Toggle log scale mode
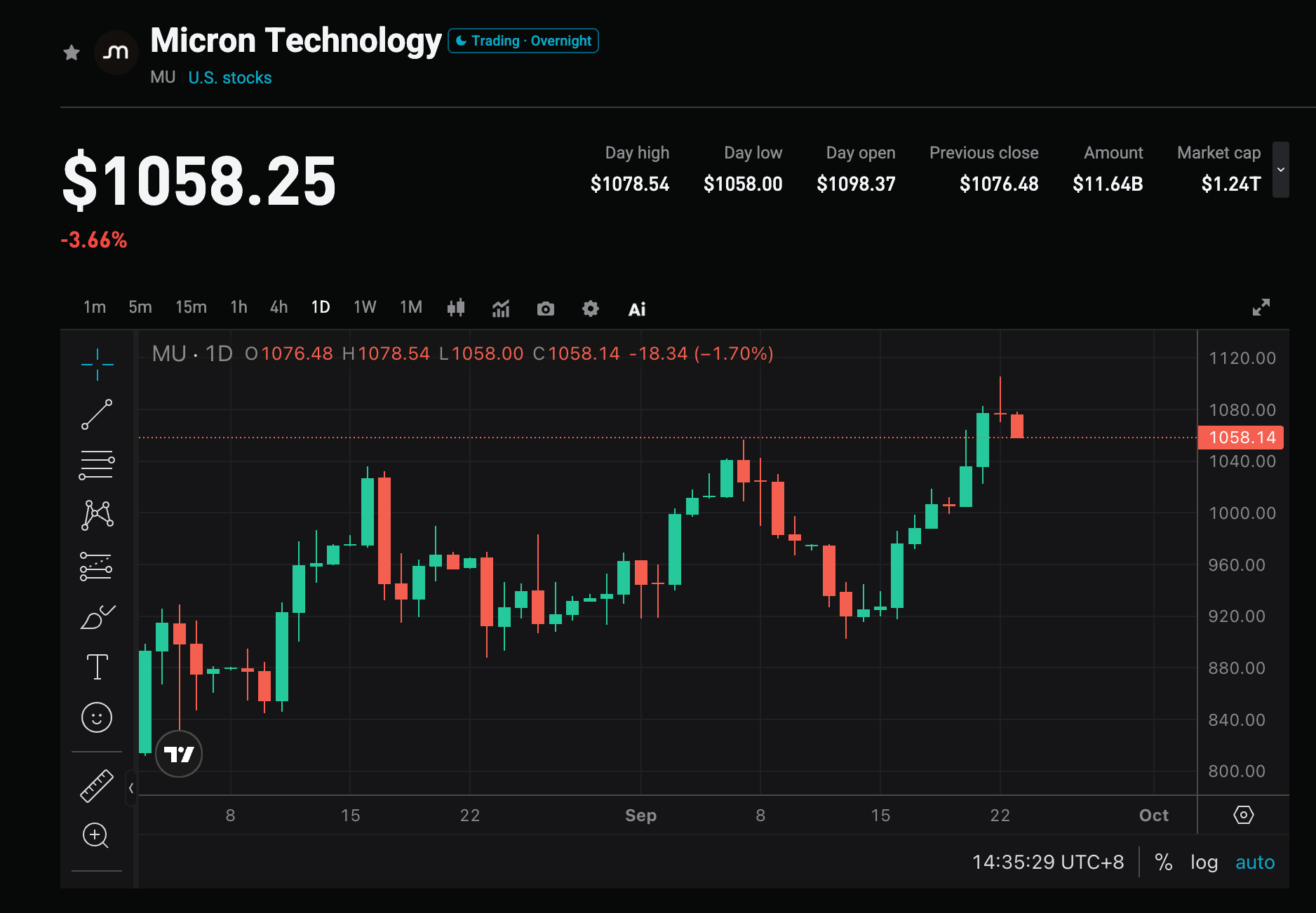 point(1204,862)
